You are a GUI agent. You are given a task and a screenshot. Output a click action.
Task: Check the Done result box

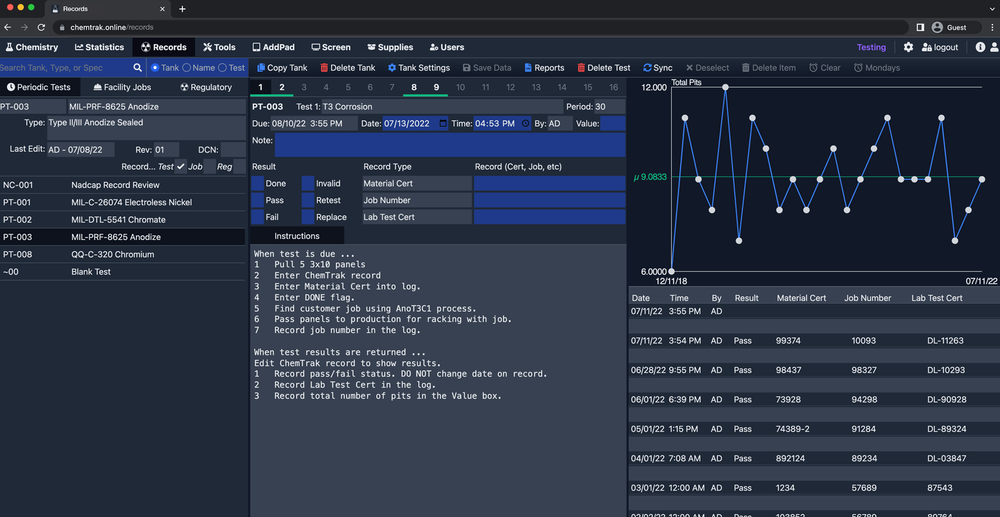tap(258, 183)
